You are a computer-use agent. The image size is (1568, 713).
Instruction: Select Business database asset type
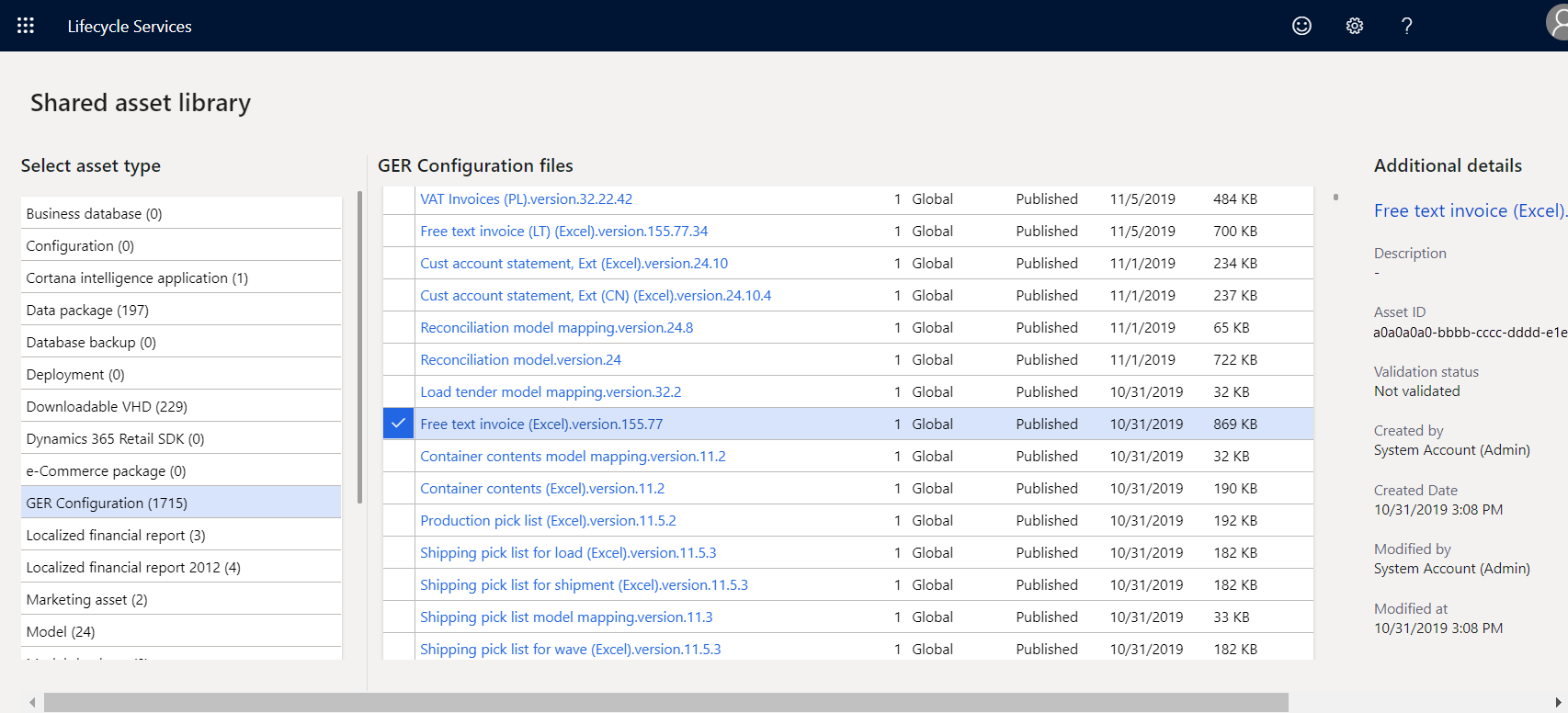coord(181,213)
